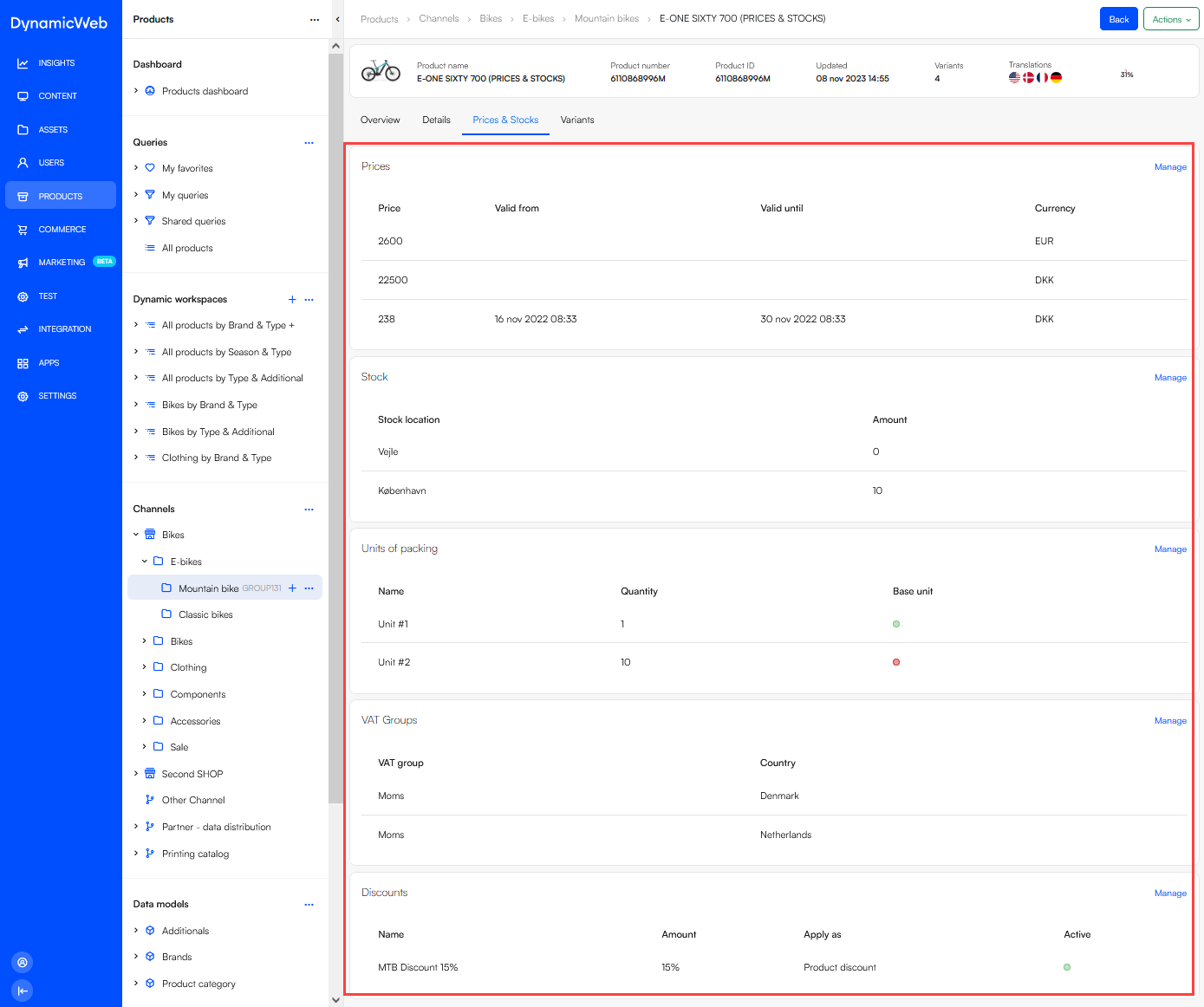Open Classic bikes group
The image size is (1204, 1007).
pyautogui.click(x=205, y=614)
